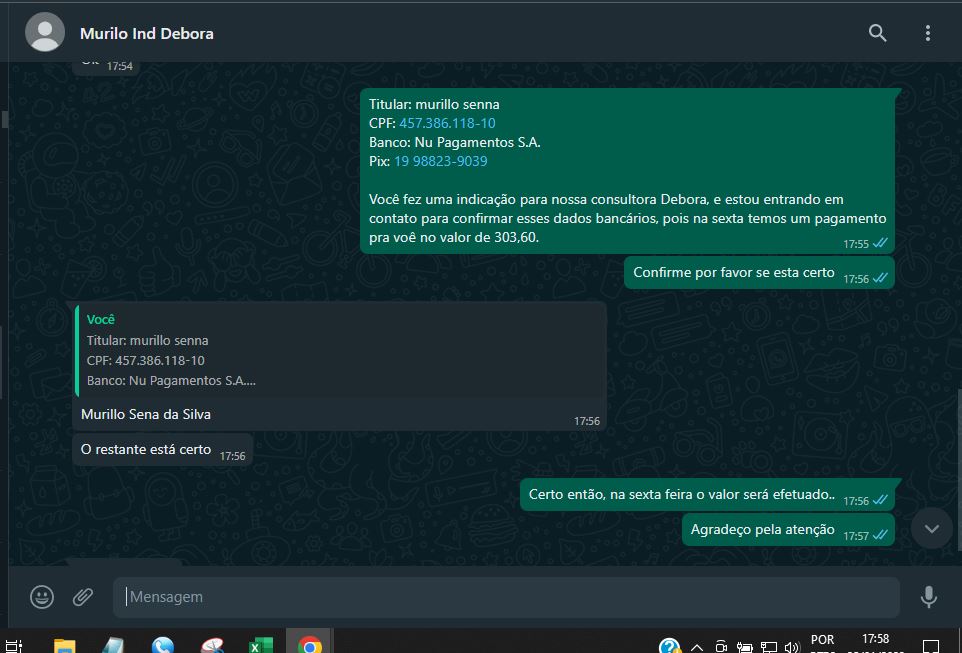Image resolution: width=962 pixels, height=653 pixels.
Task: Open contact info via Murilo Ind Debora name
Action: 146,33
